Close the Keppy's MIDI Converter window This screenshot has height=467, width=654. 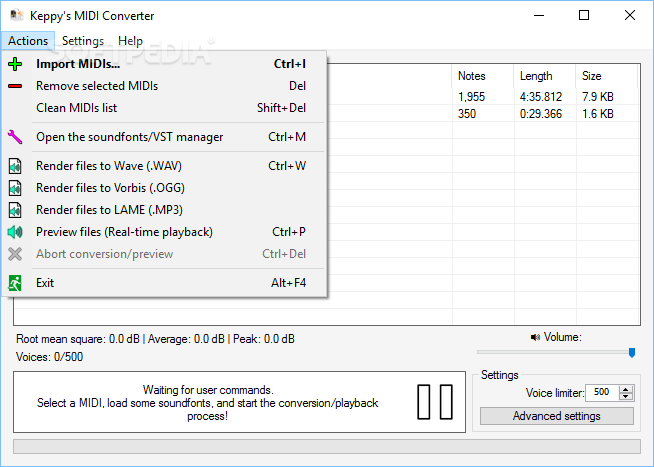[630, 15]
